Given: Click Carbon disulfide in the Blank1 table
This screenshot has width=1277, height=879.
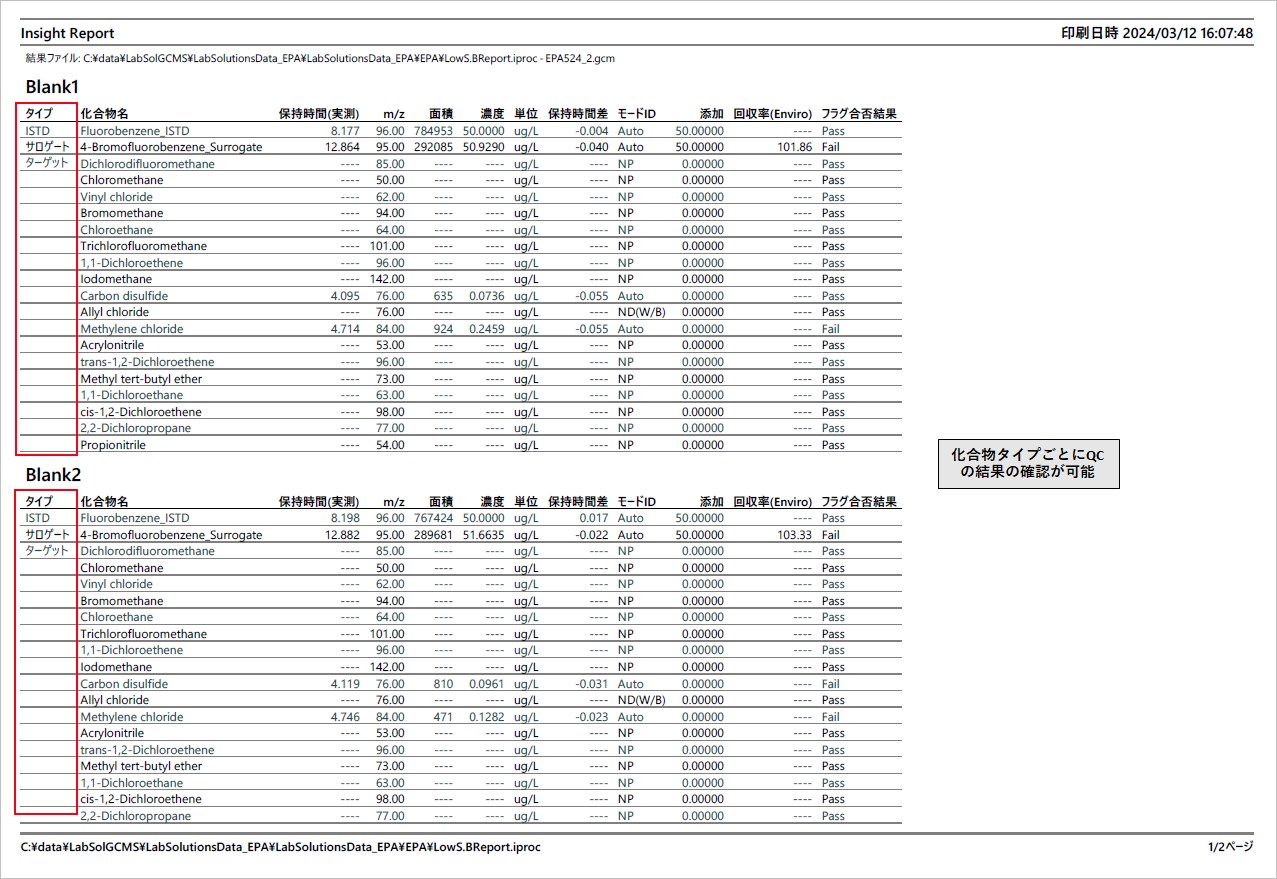Looking at the screenshot, I should 124,296.
